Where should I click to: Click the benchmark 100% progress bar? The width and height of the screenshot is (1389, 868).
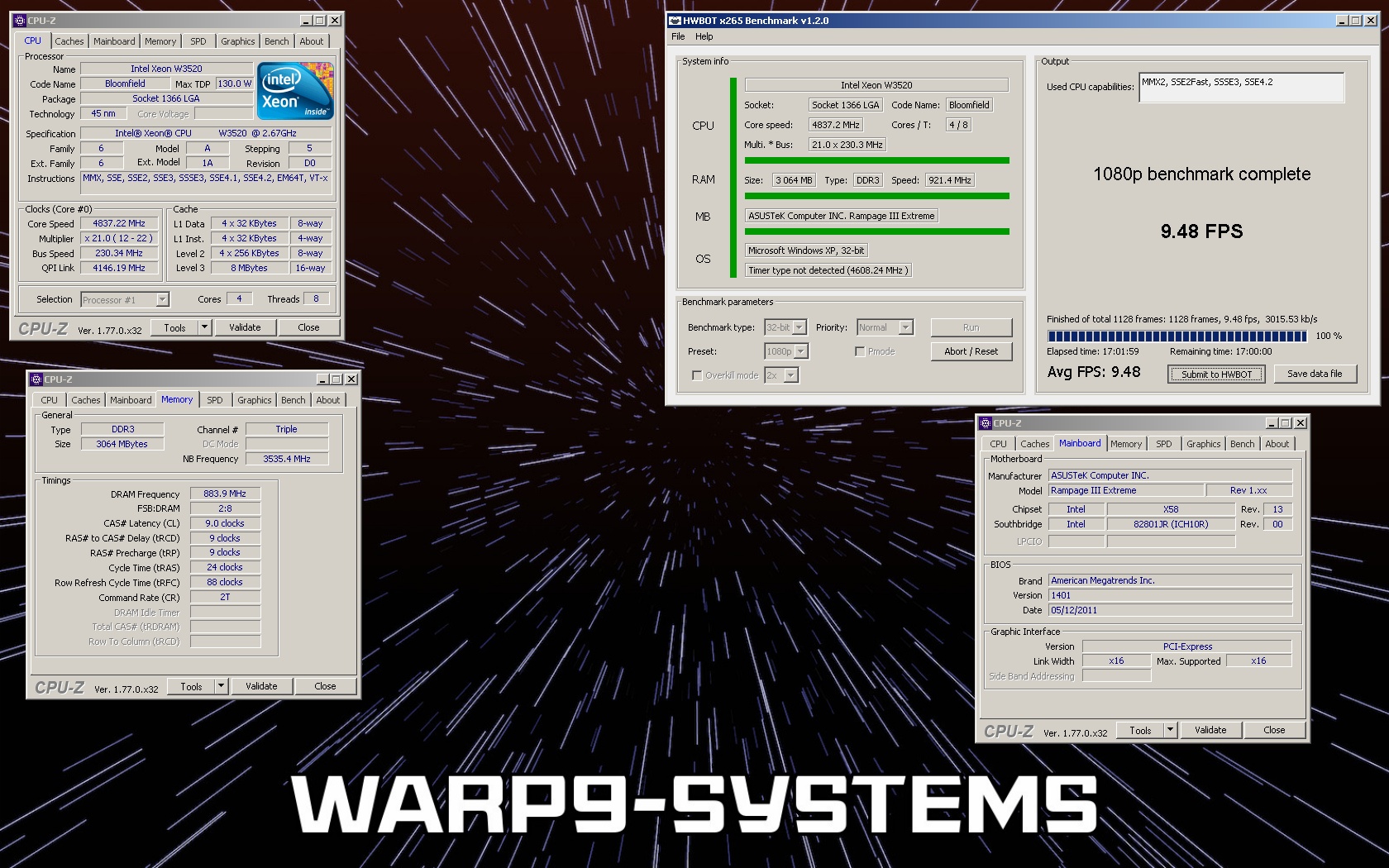tap(1177, 336)
